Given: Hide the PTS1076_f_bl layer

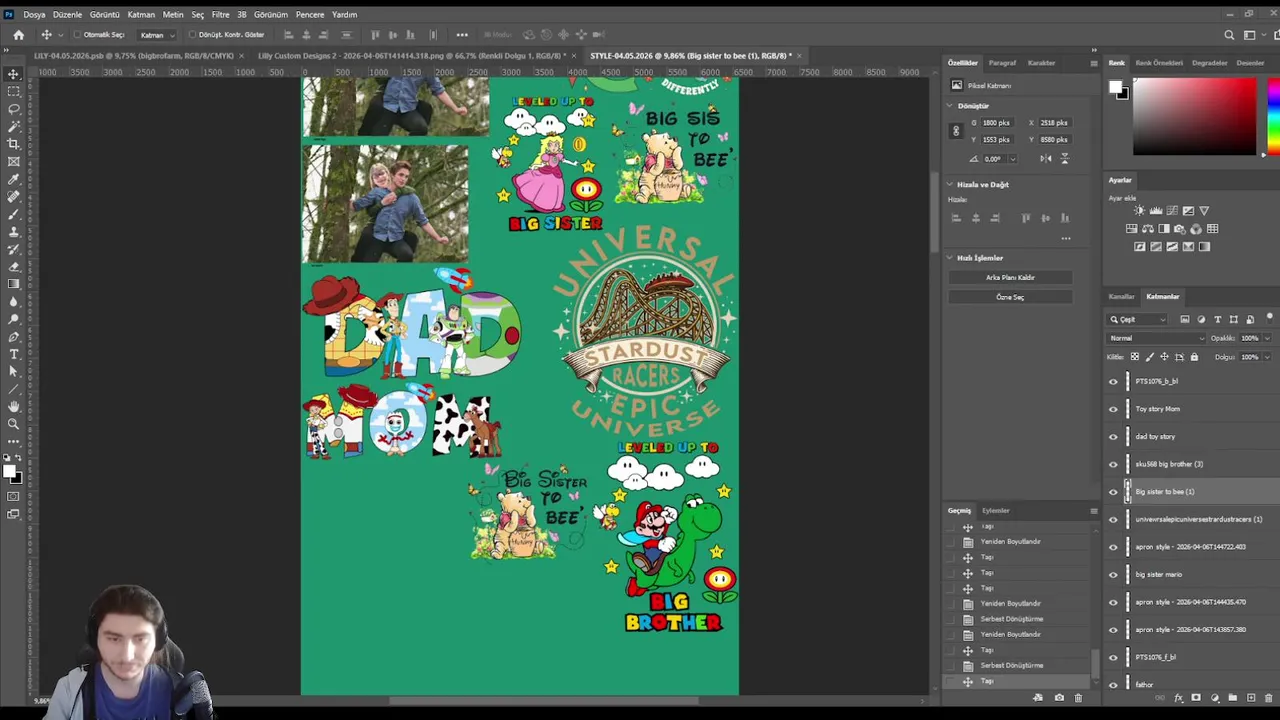Looking at the screenshot, I should coord(1113,658).
